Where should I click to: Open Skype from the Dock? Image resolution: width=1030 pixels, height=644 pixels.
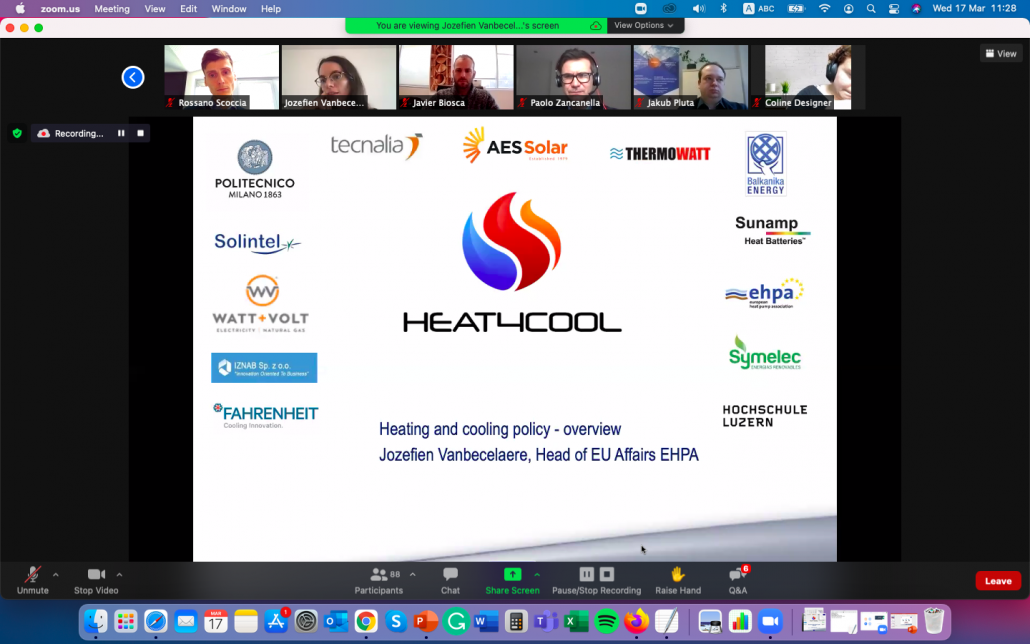pyautogui.click(x=396, y=621)
